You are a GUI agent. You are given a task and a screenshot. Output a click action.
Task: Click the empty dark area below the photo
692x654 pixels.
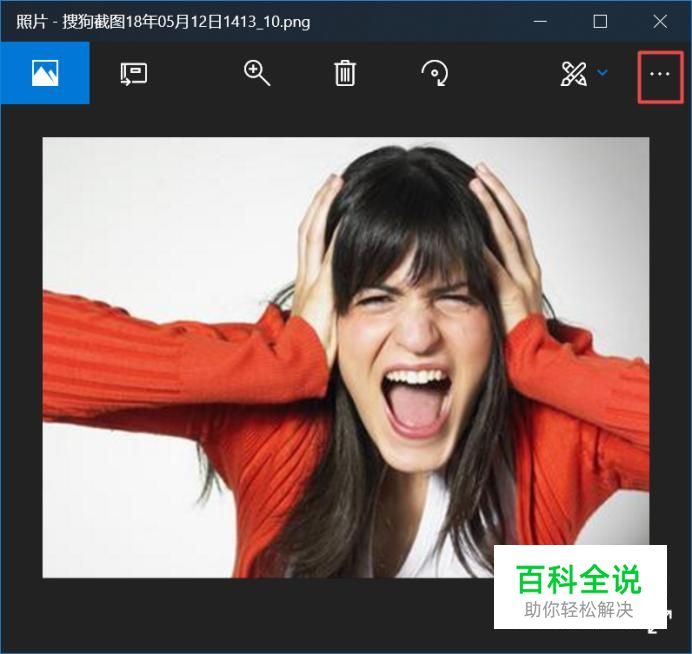250,615
